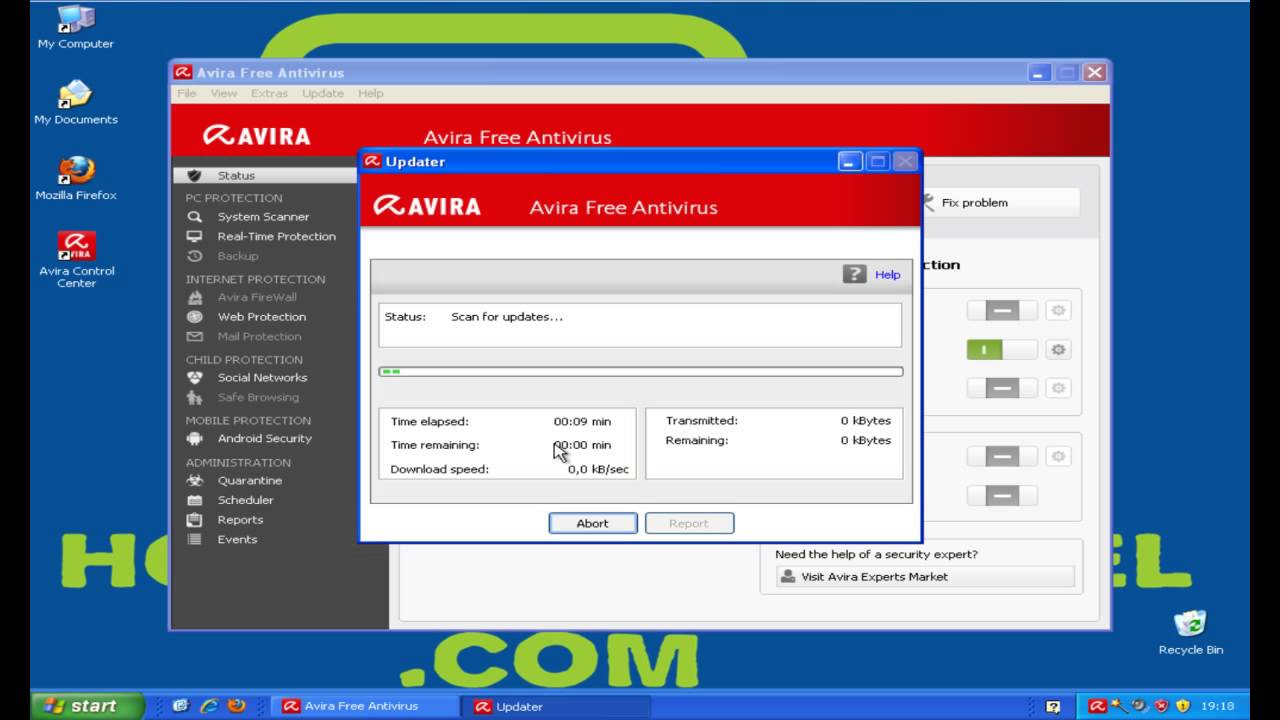The width and height of the screenshot is (1280, 720).
Task: Click 'Scan for updates...' status text
Action: coord(507,317)
